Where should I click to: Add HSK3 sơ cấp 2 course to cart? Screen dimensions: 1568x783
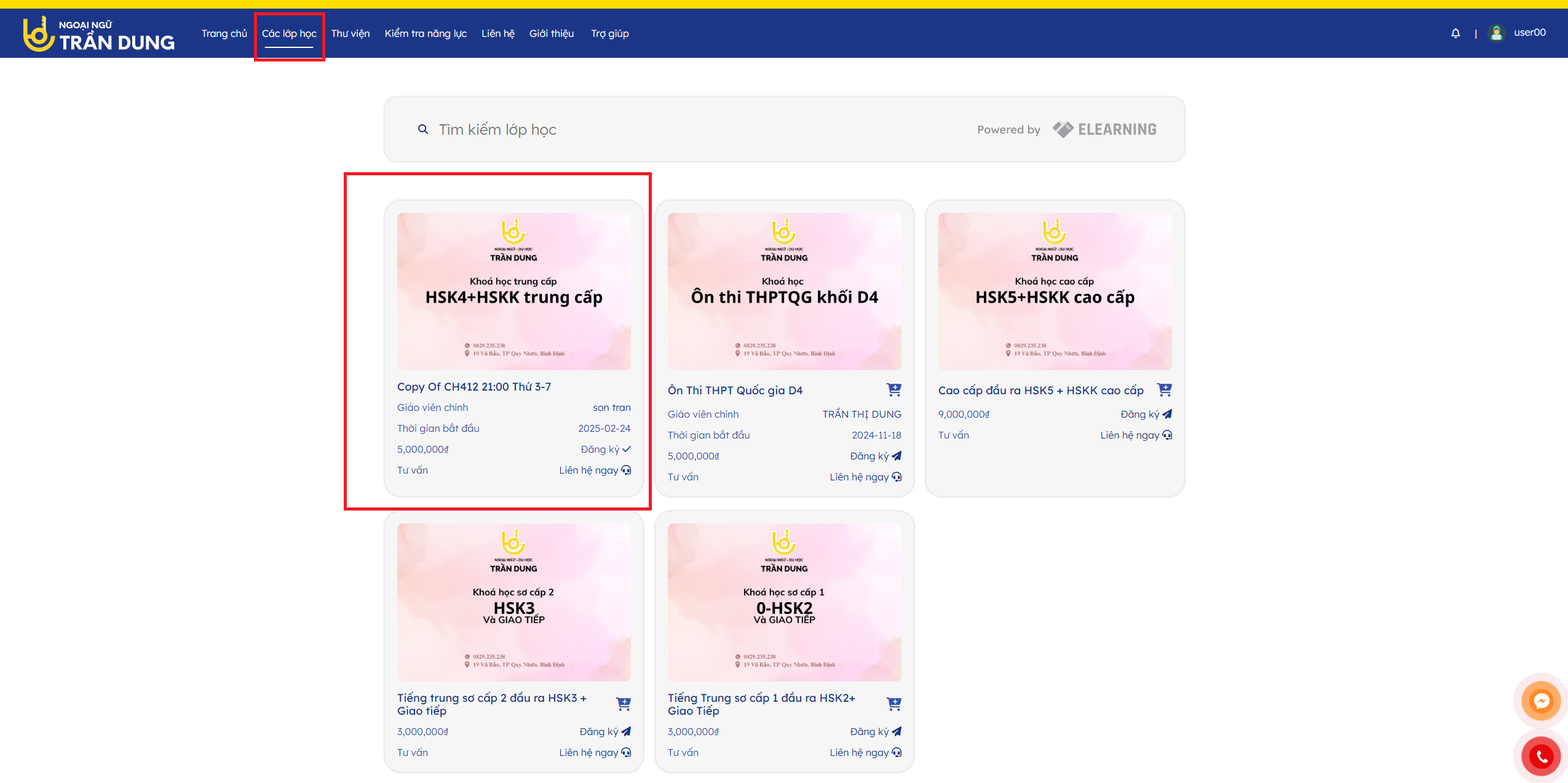click(623, 704)
